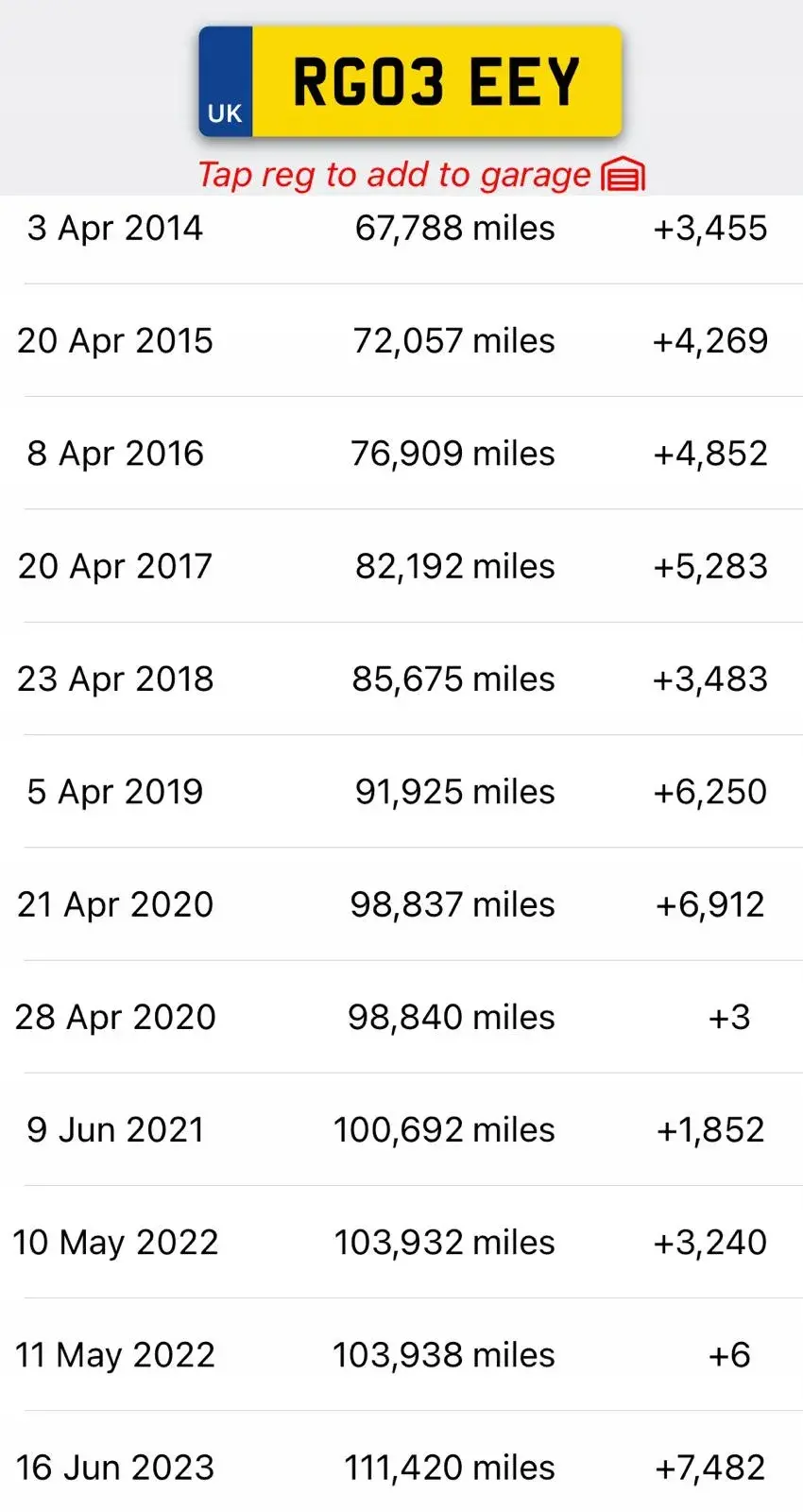Click the 76,909 miles reading

[x=453, y=454]
